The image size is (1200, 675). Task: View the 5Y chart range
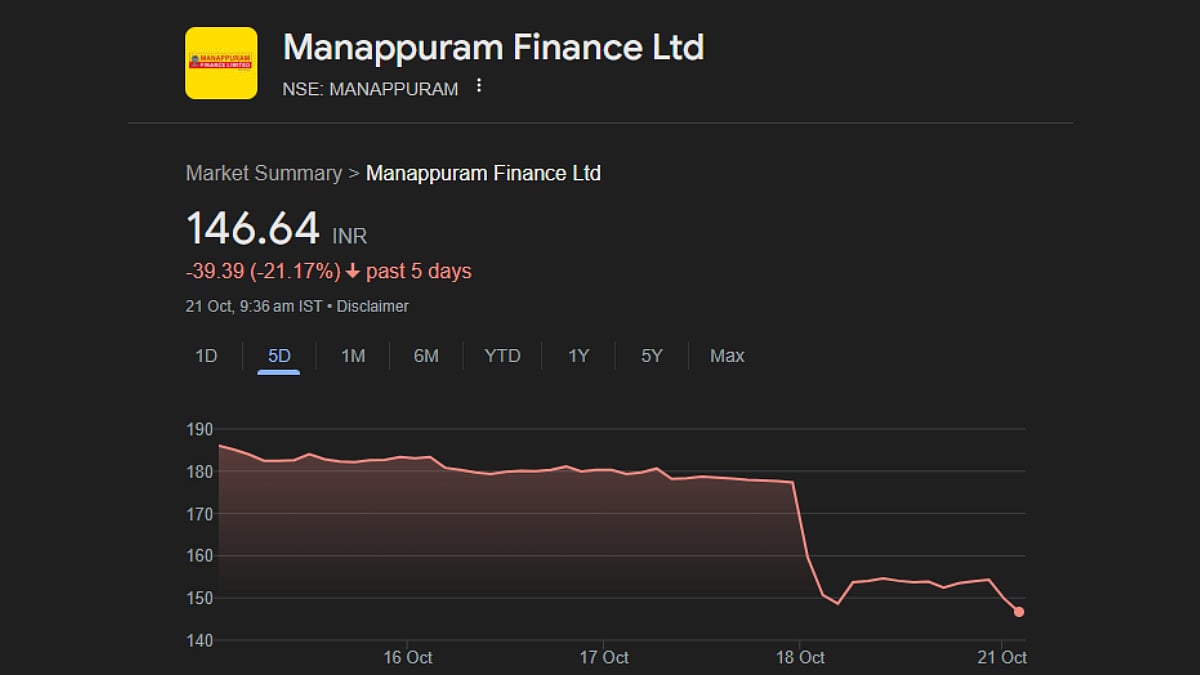click(x=652, y=356)
